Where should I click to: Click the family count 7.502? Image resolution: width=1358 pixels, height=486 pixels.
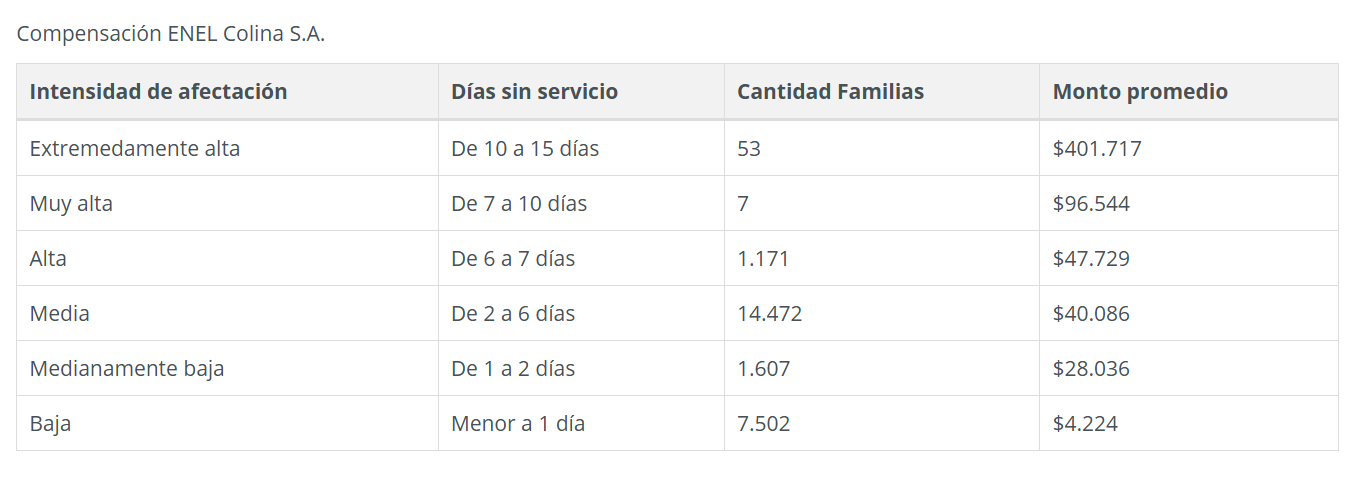[x=763, y=424]
